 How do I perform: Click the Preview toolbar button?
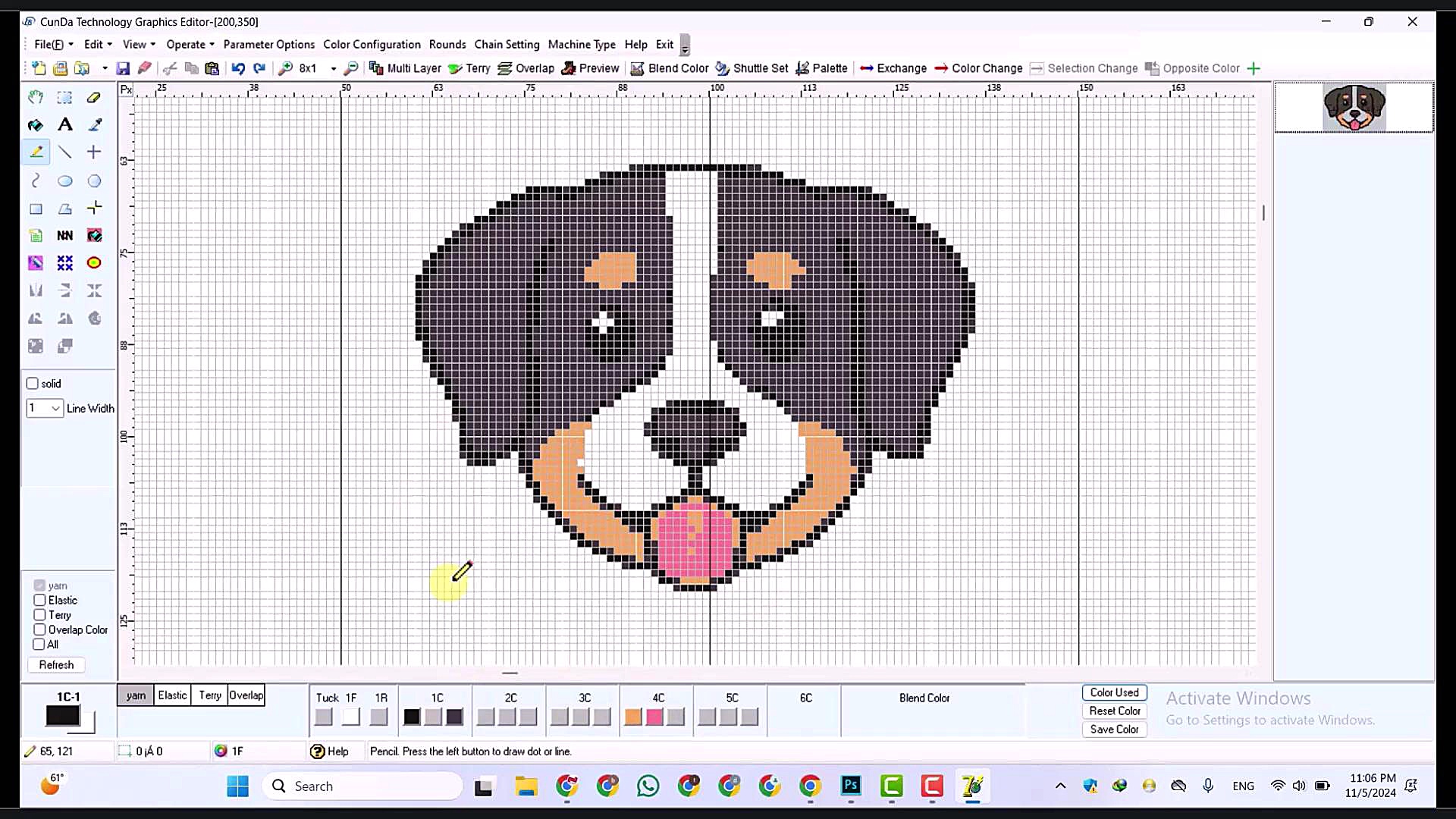pos(590,68)
